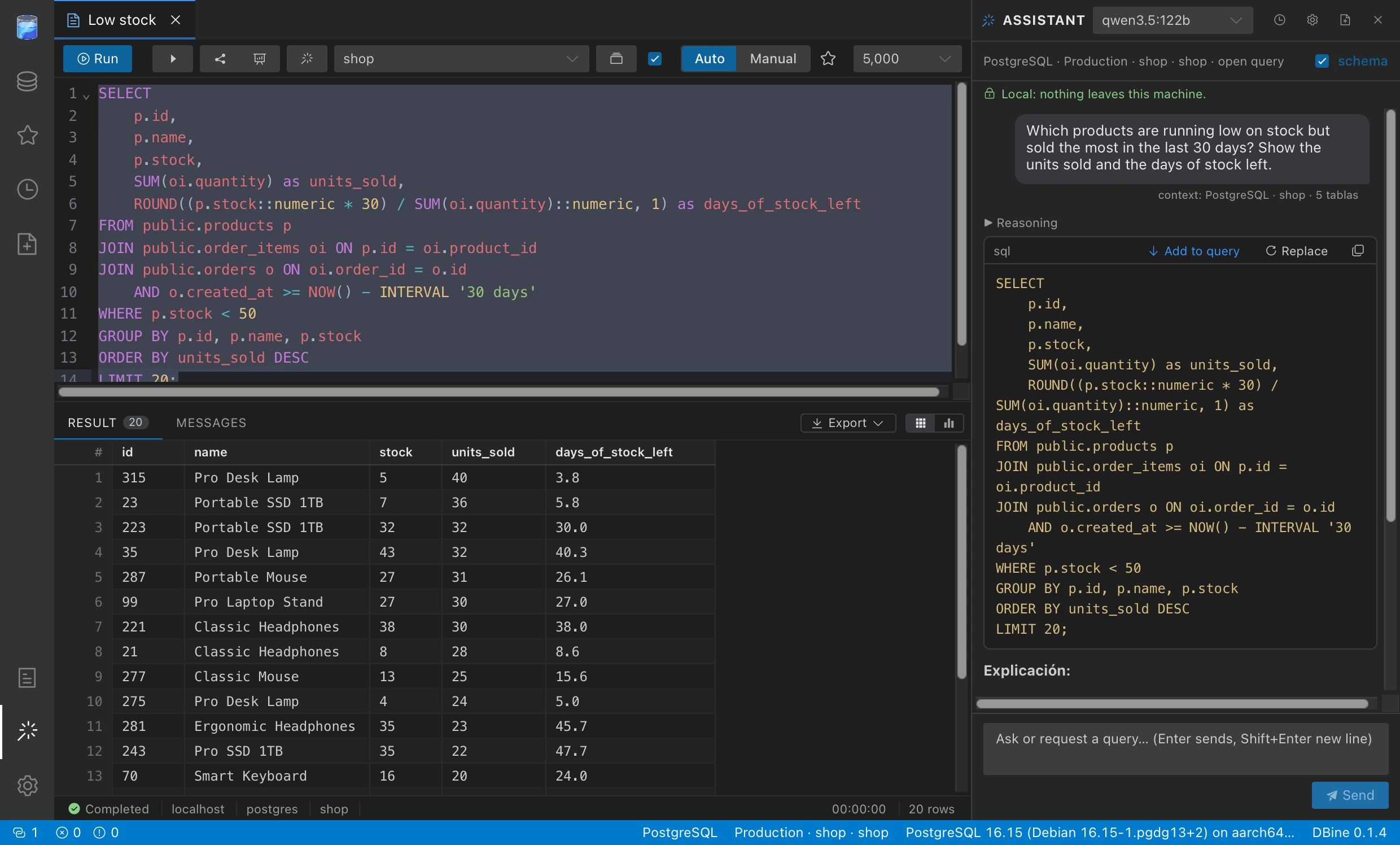Open the shop database dropdown
1400x845 pixels.
(x=461, y=59)
